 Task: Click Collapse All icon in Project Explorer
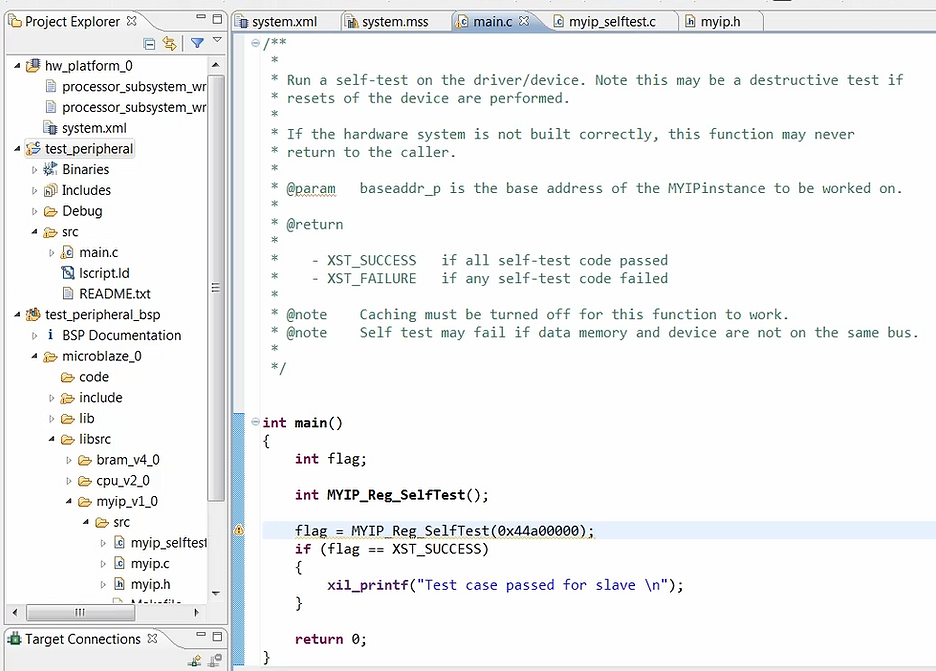pos(150,43)
